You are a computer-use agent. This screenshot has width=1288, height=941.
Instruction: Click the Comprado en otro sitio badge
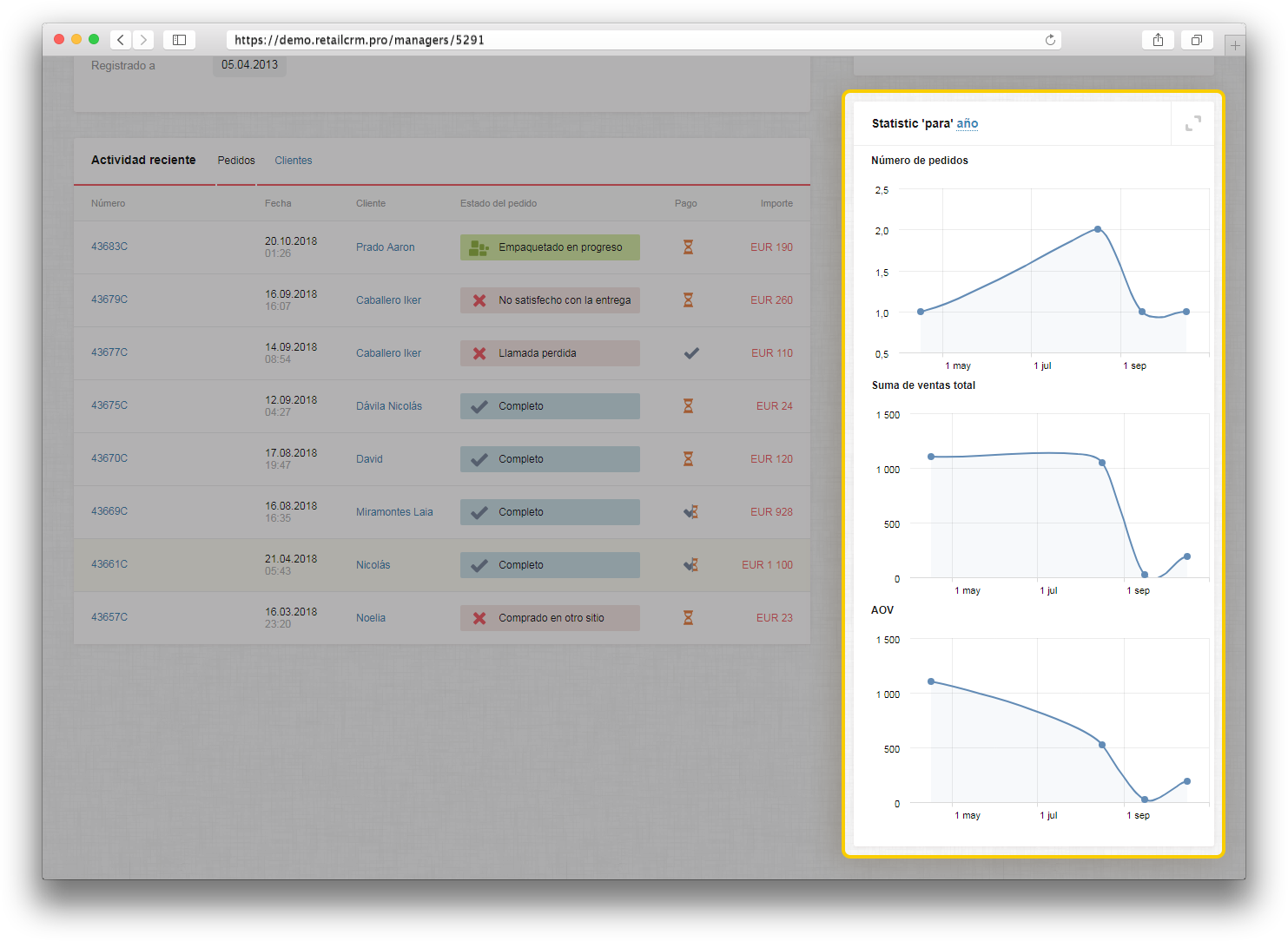[x=550, y=618]
